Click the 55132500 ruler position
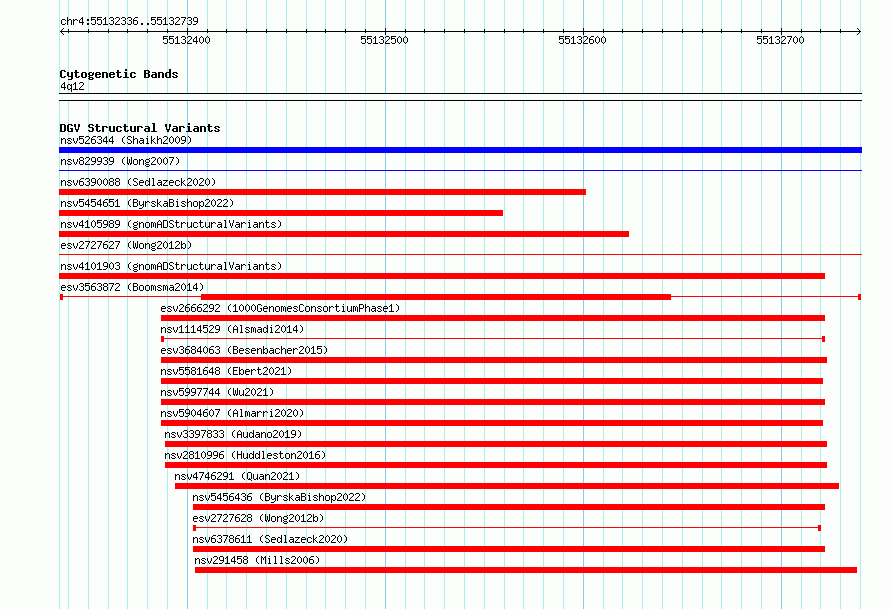The image size is (890, 609). (384, 40)
